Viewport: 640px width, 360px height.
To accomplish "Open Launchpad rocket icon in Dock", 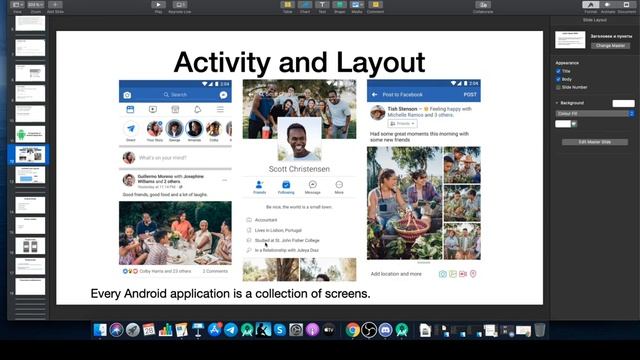I will pyautogui.click(x=133, y=330).
